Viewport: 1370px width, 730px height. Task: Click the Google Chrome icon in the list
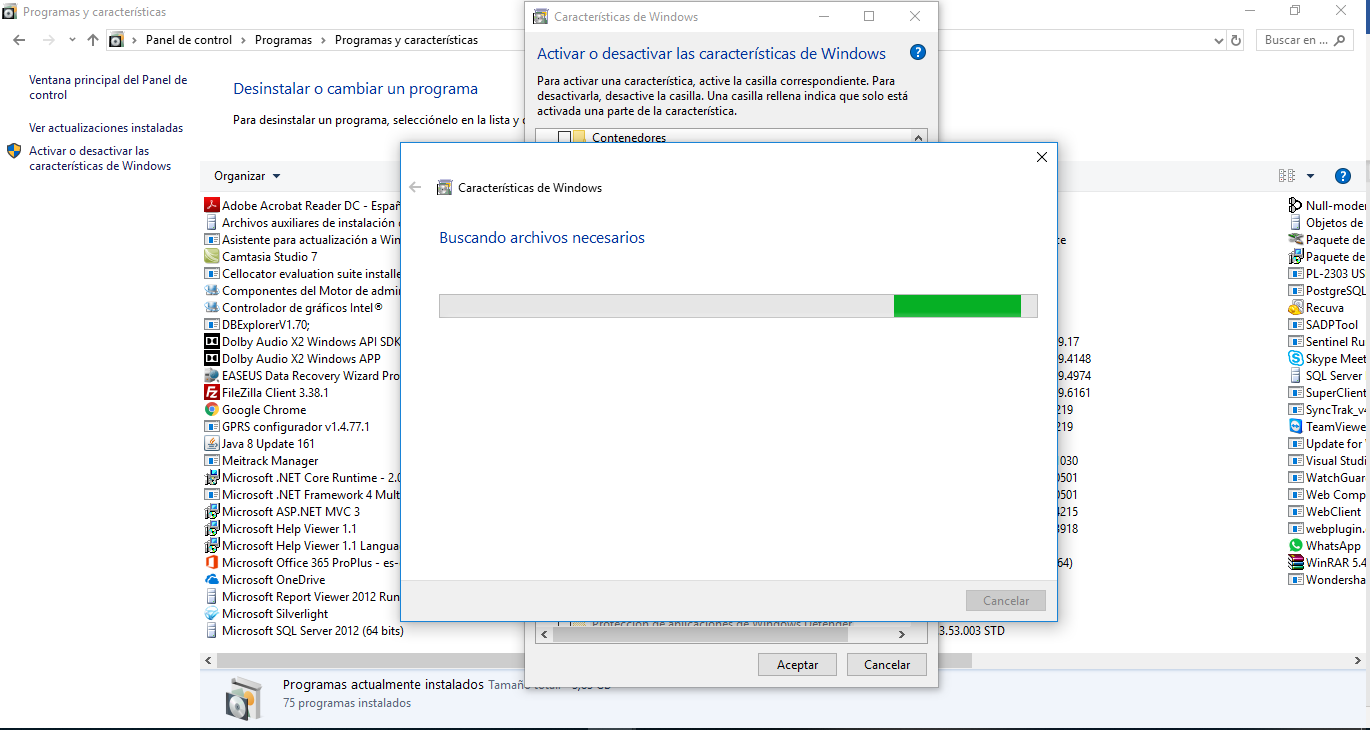[212, 409]
